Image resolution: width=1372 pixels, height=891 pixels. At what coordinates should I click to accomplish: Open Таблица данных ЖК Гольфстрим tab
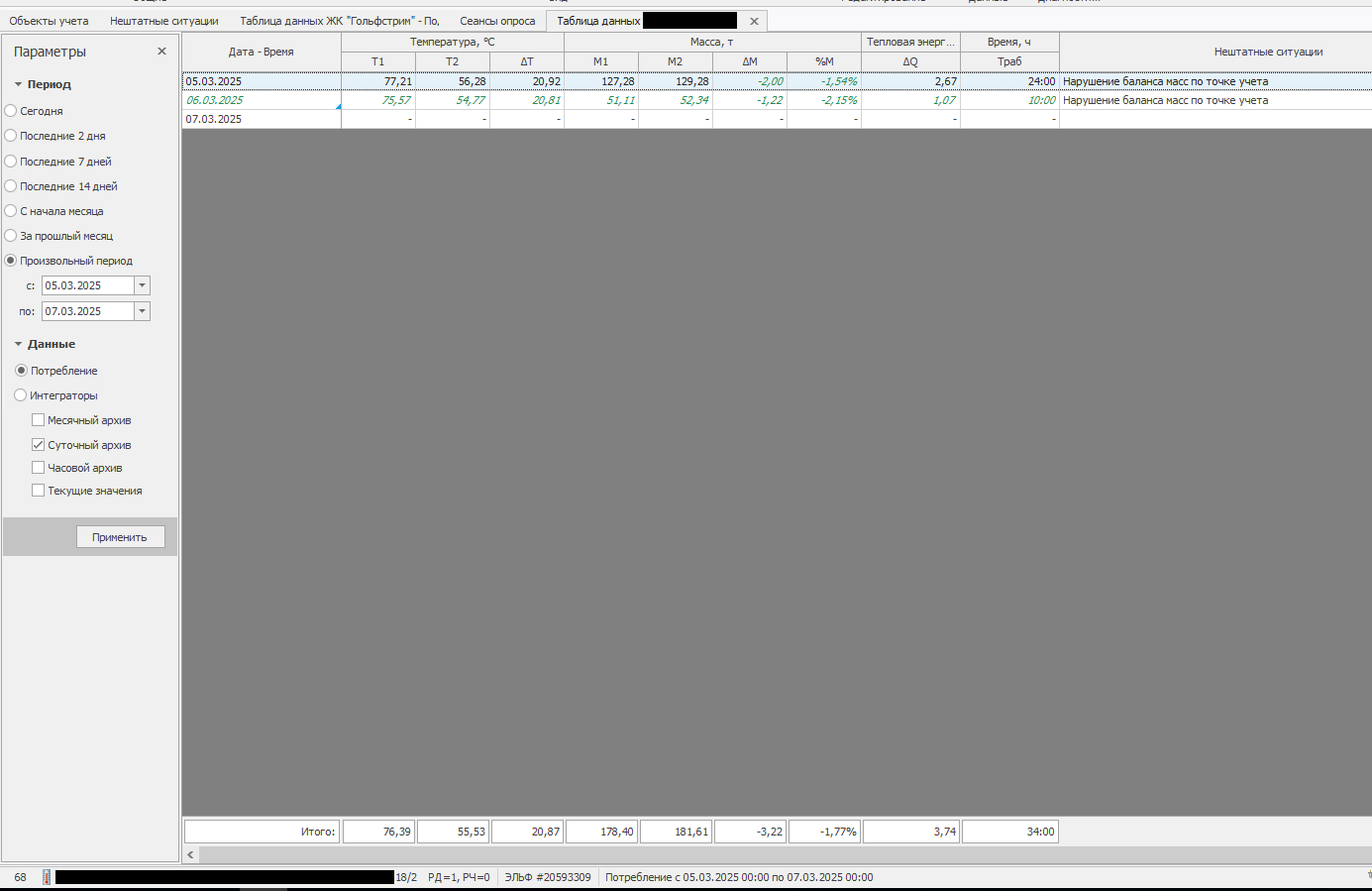pos(340,21)
